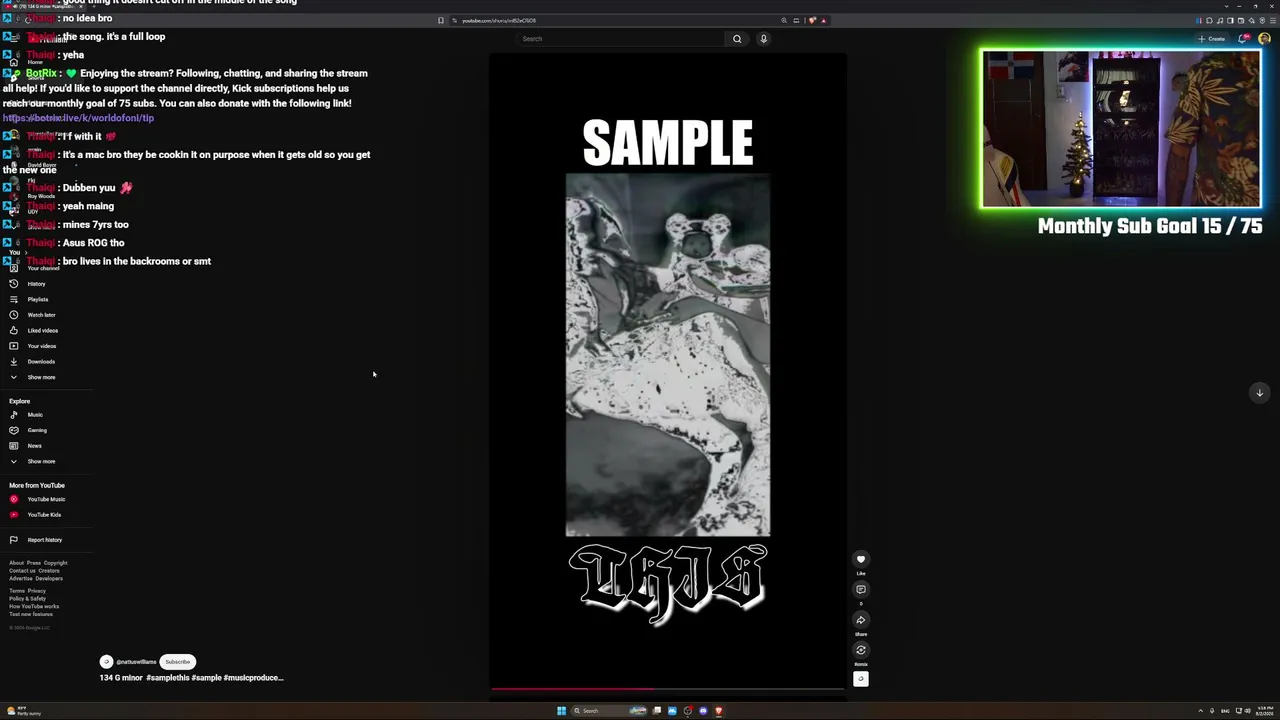
Task: Open the Windows Start menu
Action: (561, 711)
